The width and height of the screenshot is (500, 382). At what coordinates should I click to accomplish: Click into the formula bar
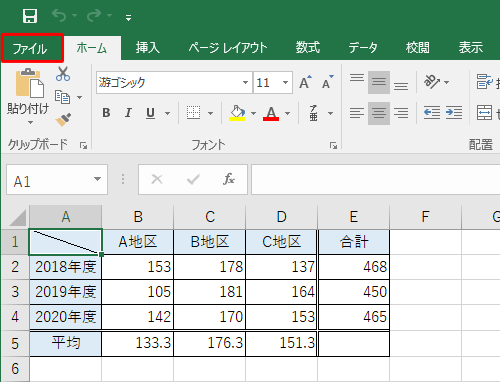(376, 179)
